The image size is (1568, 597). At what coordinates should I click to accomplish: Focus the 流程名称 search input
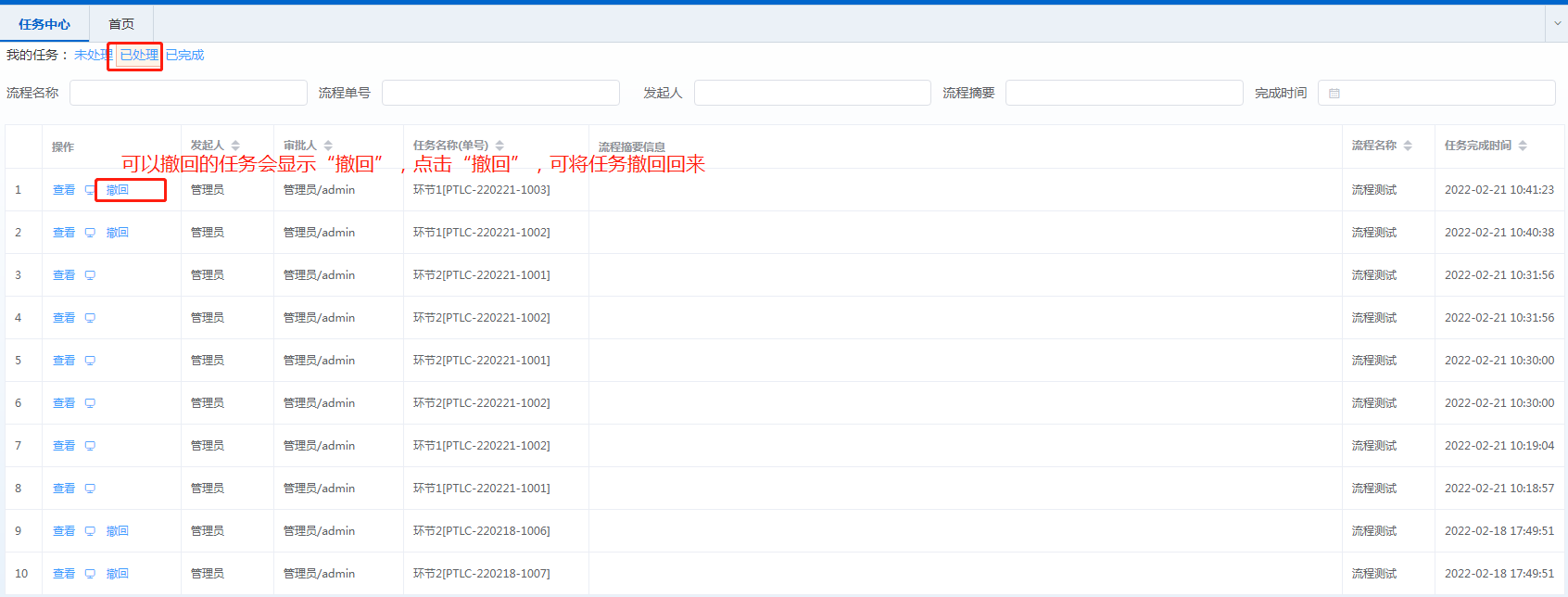pyautogui.click(x=188, y=93)
